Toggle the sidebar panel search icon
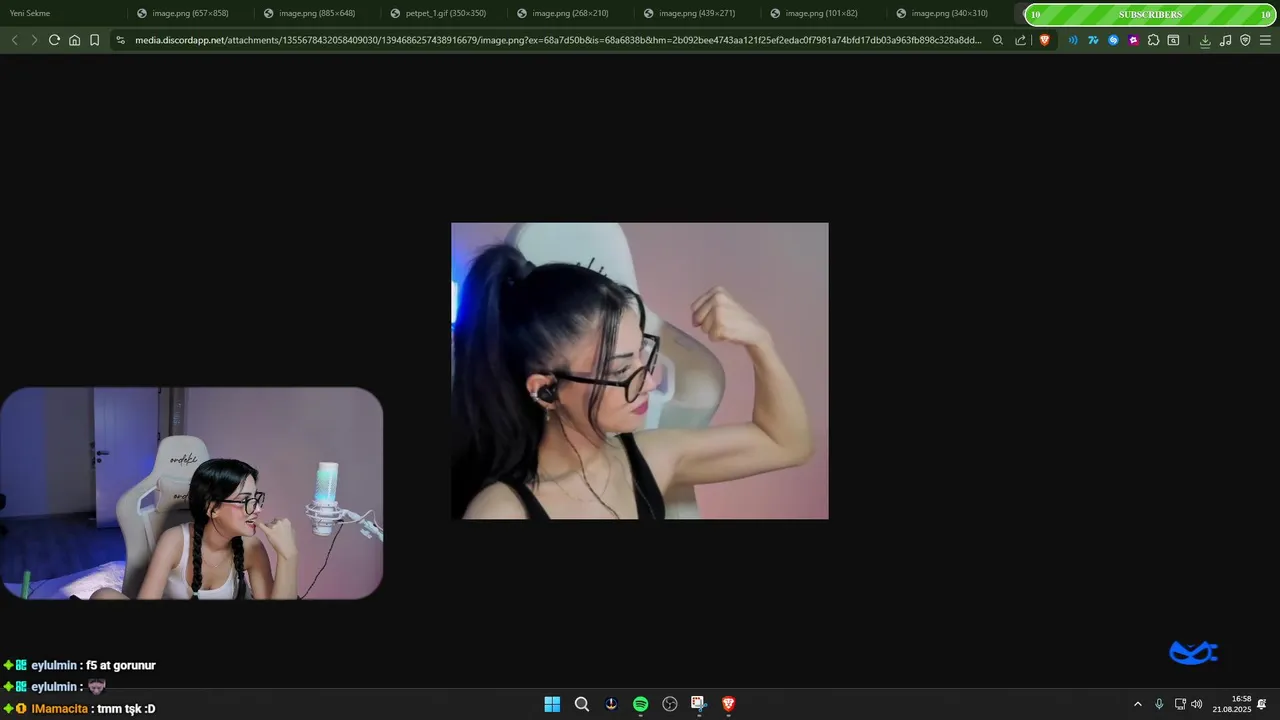Image resolution: width=1280 pixels, height=720 pixels. tap(1173, 40)
